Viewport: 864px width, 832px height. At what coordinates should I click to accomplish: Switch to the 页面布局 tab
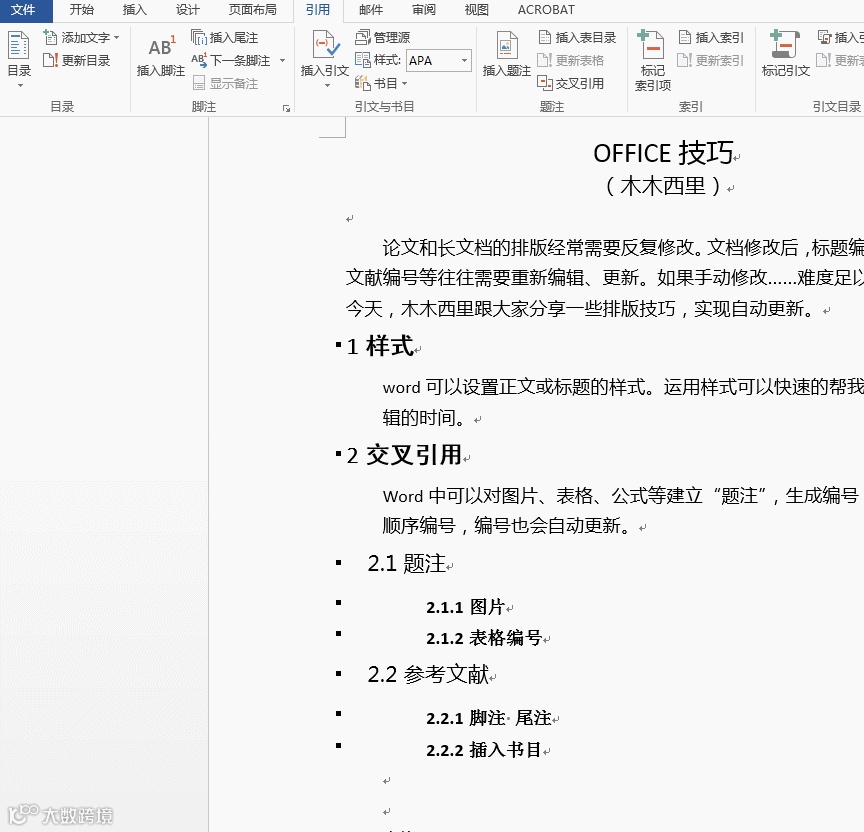(252, 10)
